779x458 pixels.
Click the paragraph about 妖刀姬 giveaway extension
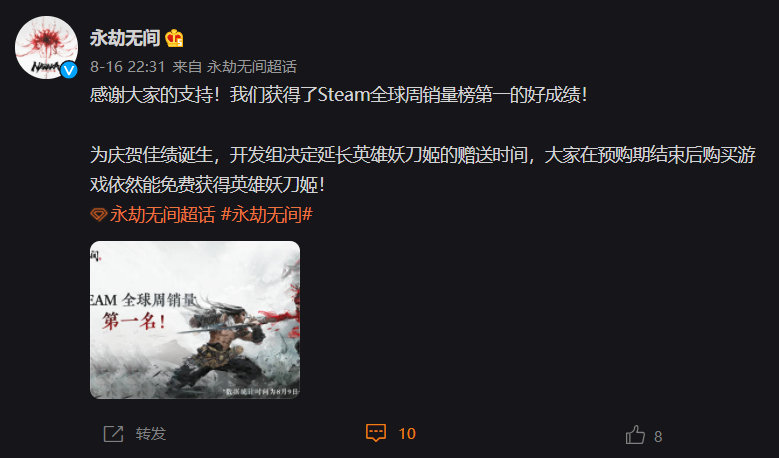click(423, 170)
